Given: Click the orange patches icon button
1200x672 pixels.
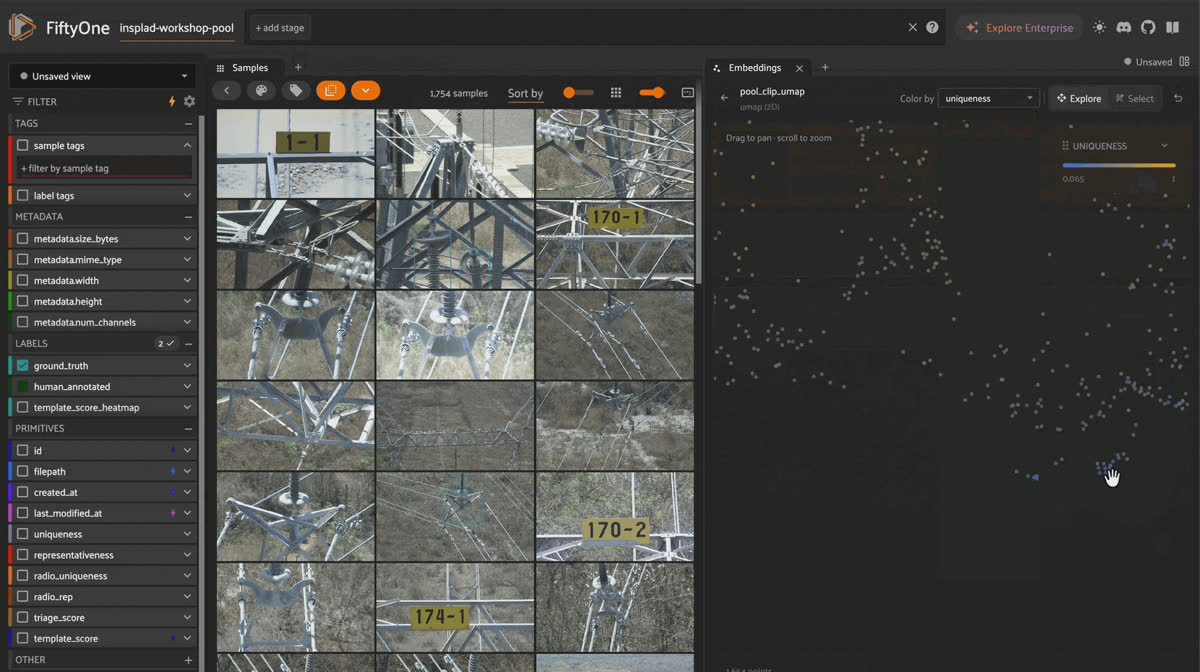Looking at the screenshot, I should pyautogui.click(x=330, y=91).
